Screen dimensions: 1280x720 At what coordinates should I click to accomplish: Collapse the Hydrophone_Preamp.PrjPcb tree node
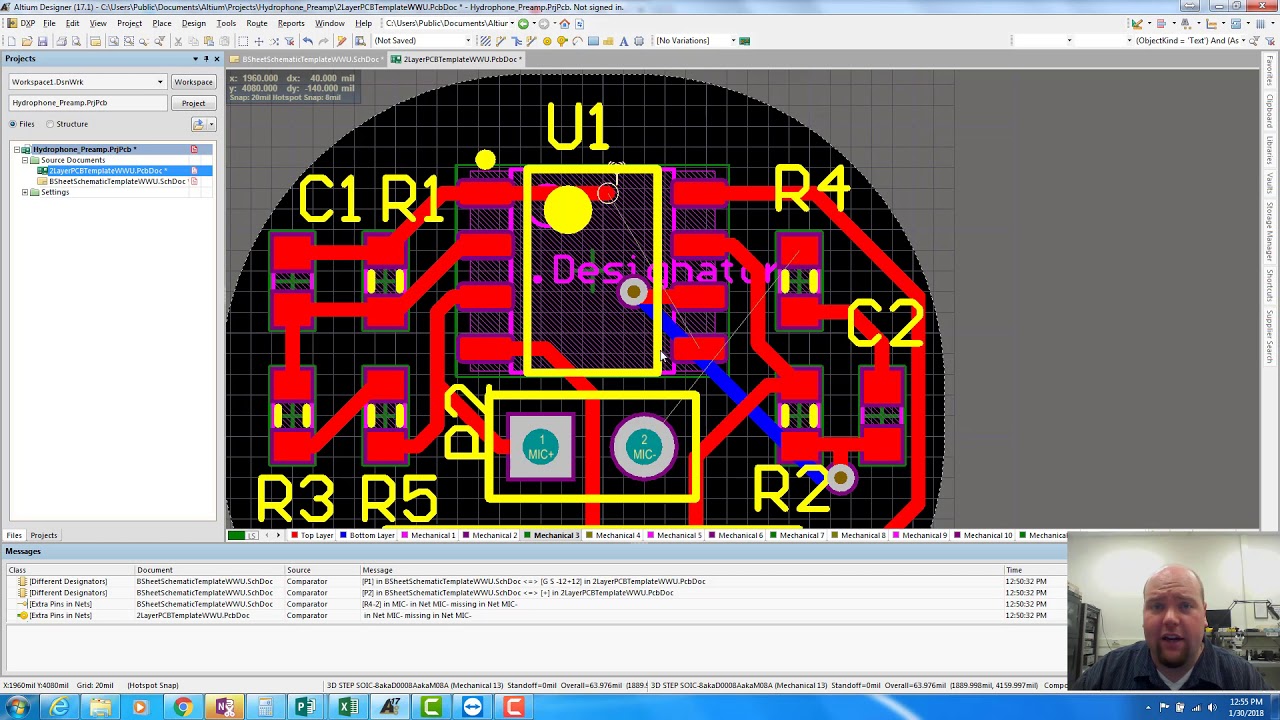[16, 150]
